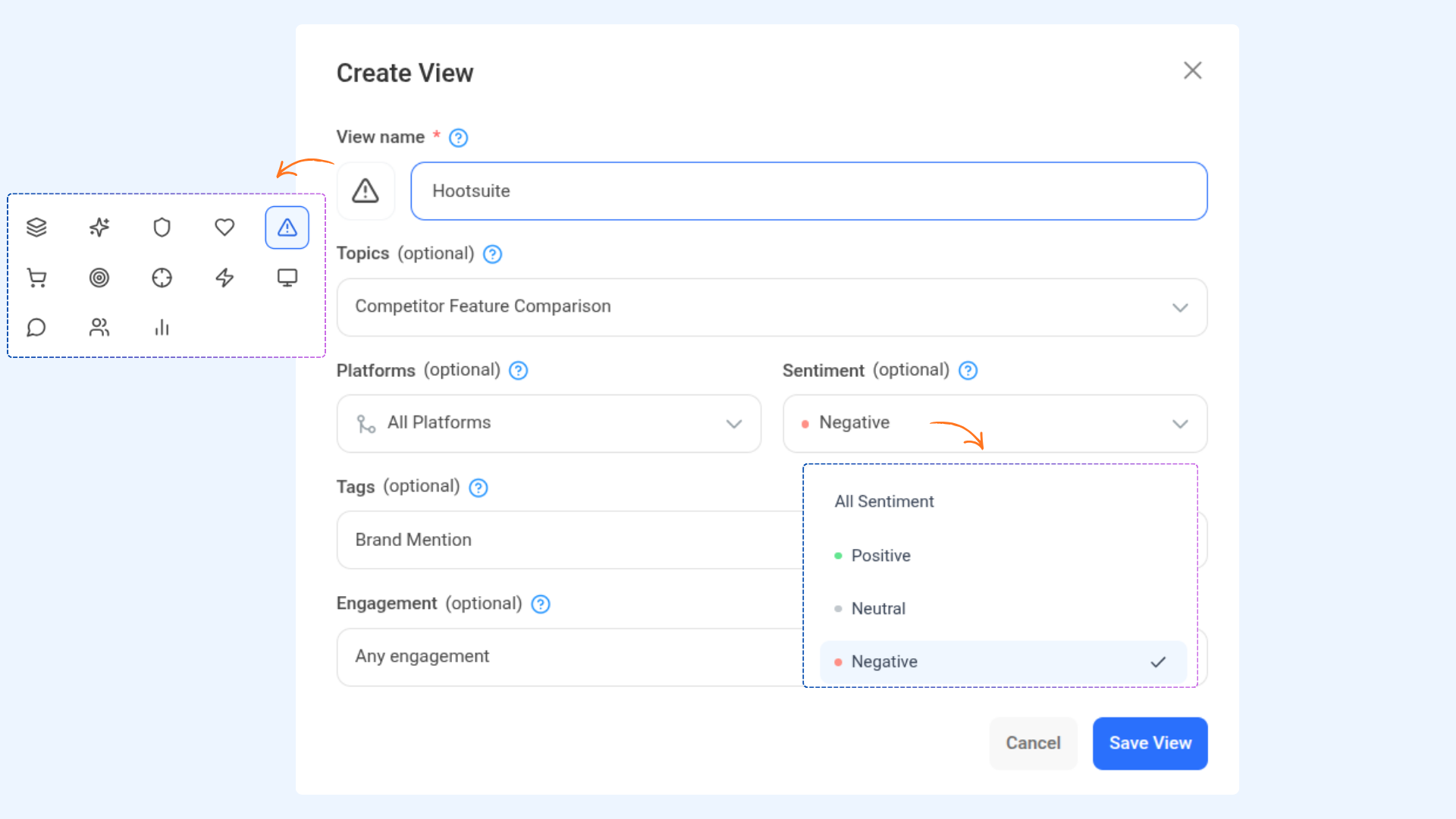Show help for Topics field
This screenshot has height=819, width=1456.
(x=493, y=254)
